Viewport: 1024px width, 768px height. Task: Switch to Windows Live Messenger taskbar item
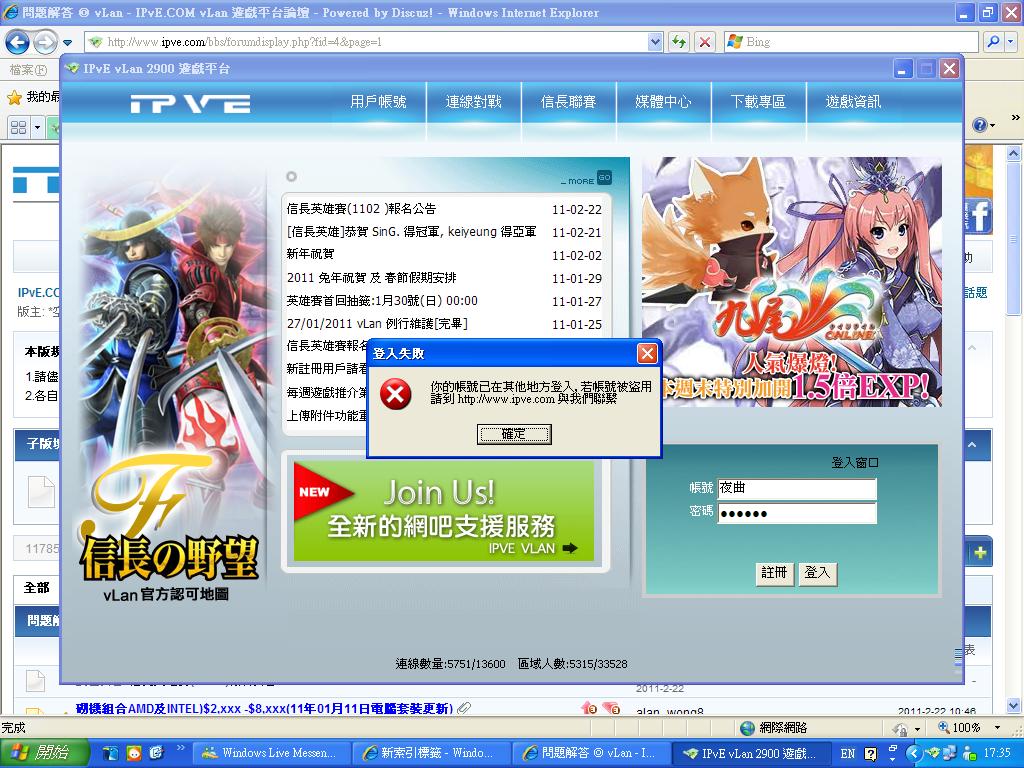(x=272, y=753)
